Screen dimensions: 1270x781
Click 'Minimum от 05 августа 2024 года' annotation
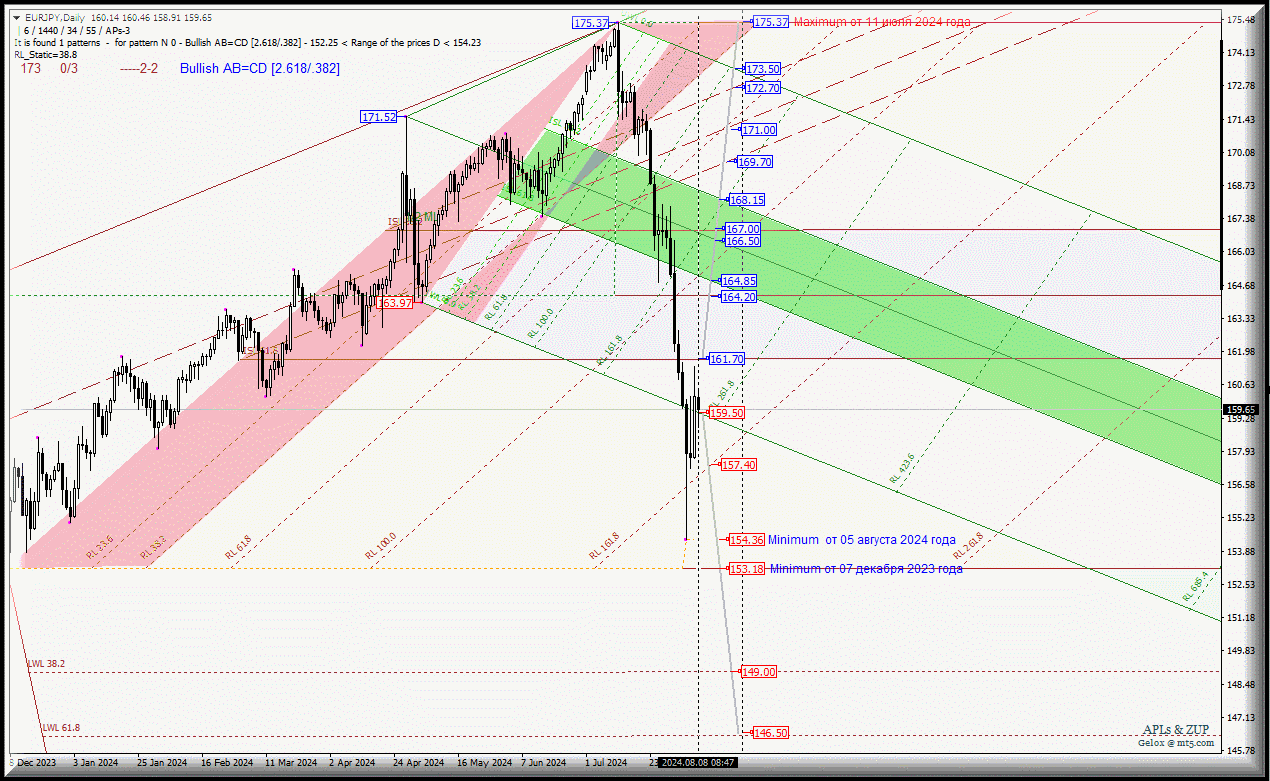point(861,540)
